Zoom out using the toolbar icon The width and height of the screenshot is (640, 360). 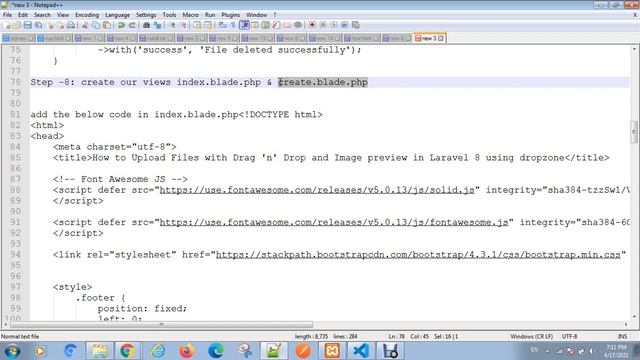[184, 25]
